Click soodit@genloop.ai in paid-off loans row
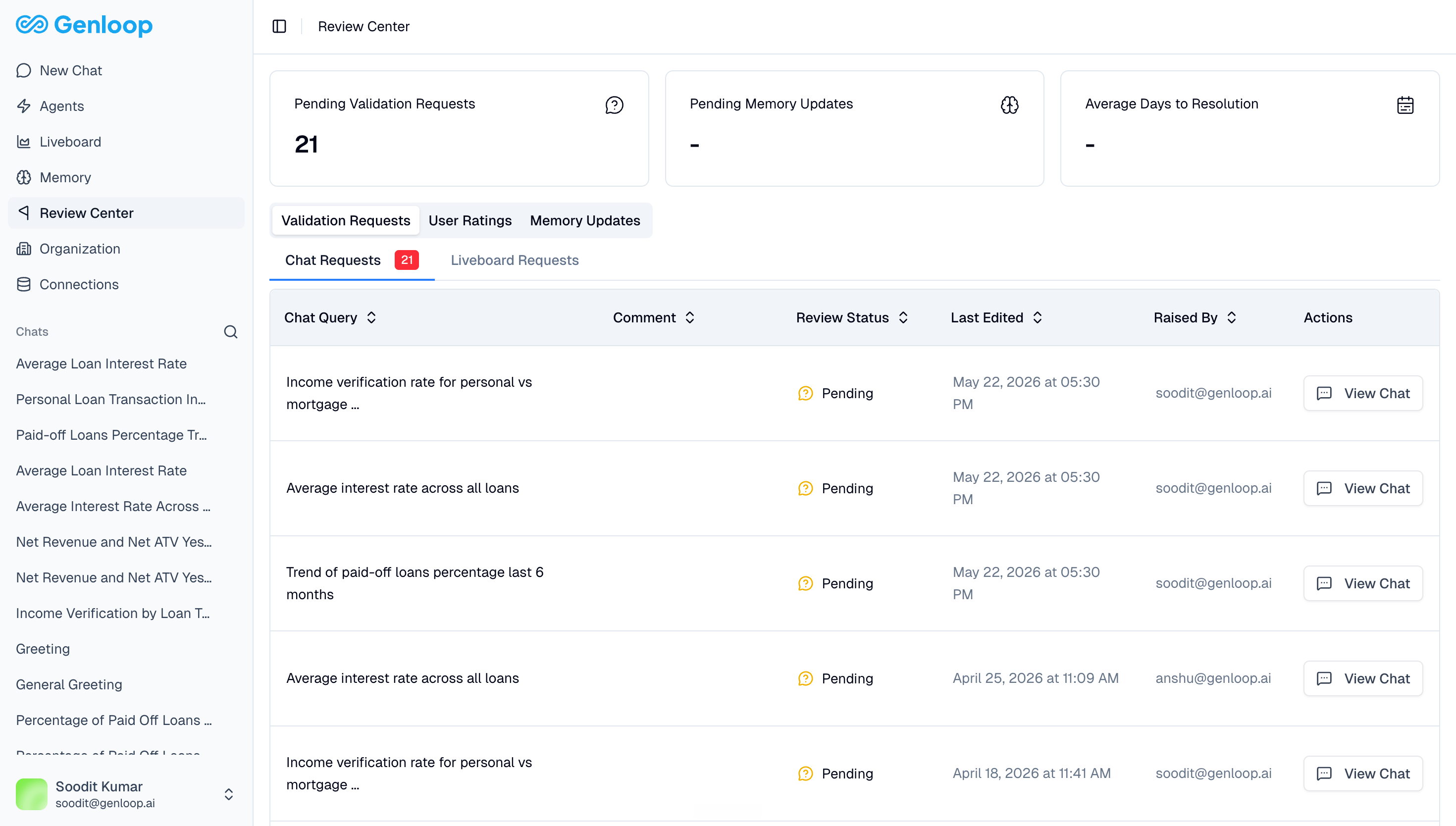 click(x=1214, y=583)
